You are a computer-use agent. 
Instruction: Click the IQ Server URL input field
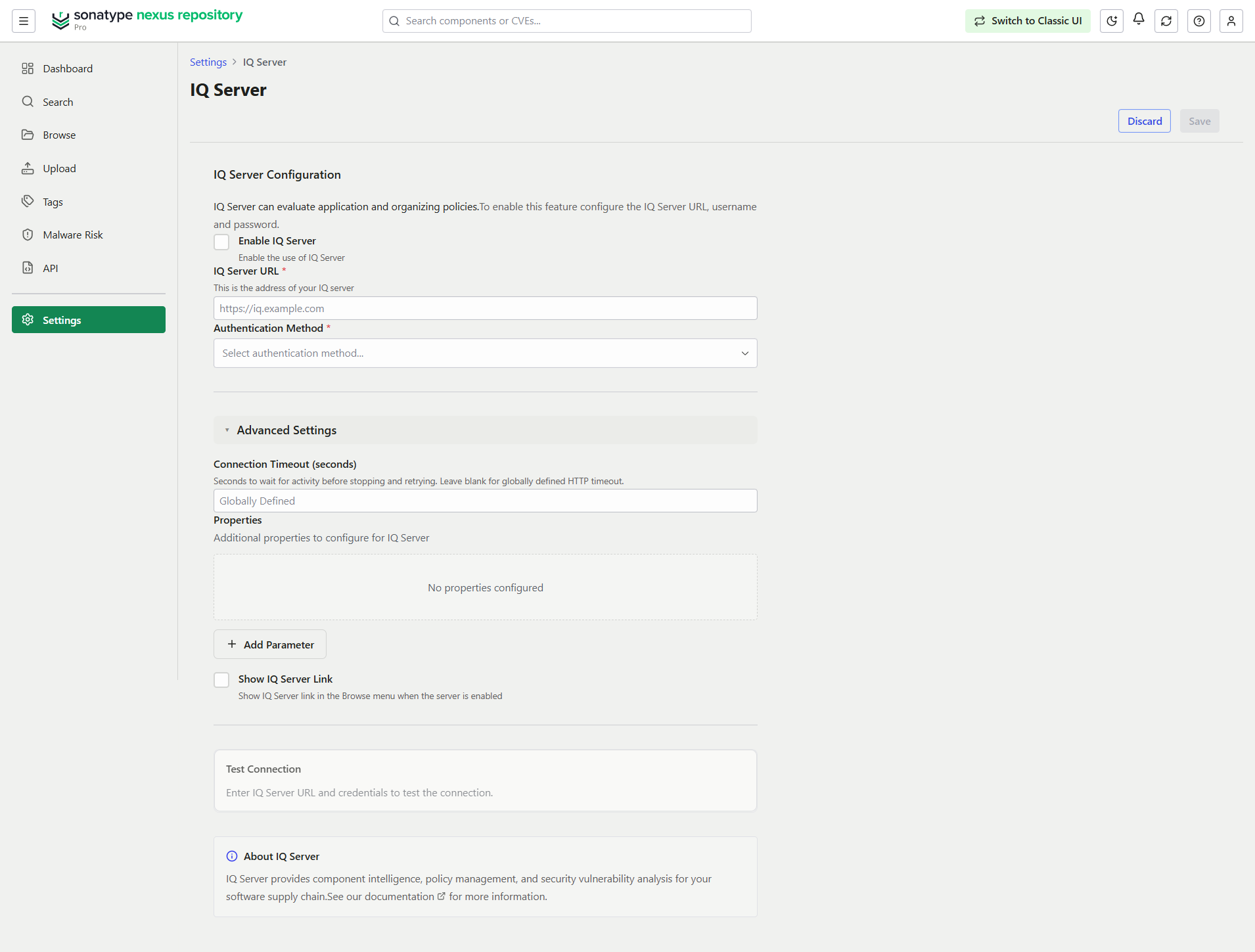point(485,308)
